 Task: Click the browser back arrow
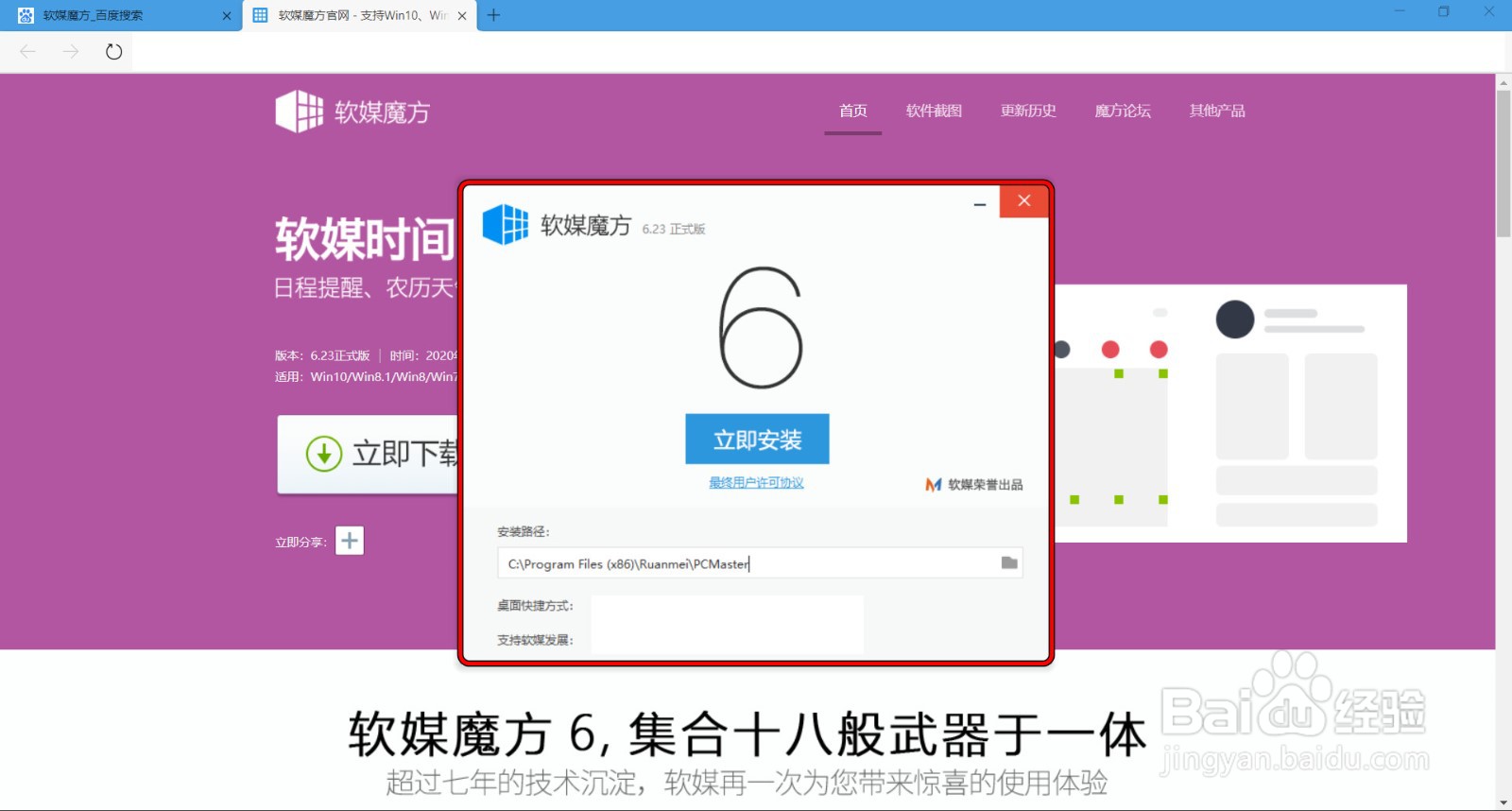pos(27,51)
